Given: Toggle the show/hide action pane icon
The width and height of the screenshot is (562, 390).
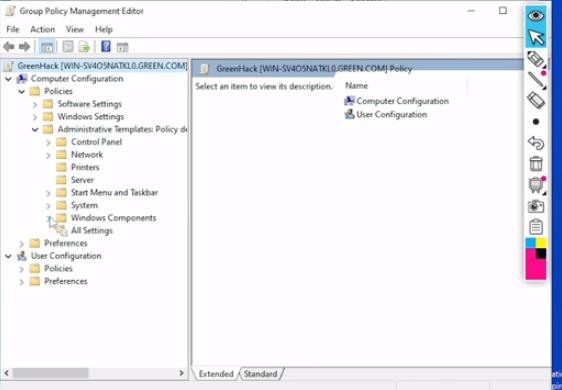Looking at the screenshot, I should point(122,47).
